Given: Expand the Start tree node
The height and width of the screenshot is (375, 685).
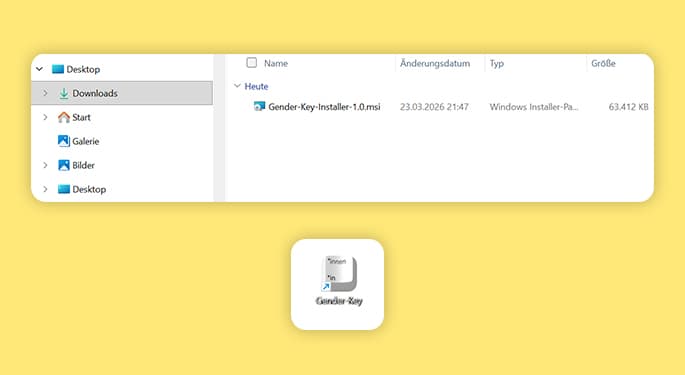Looking at the screenshot, I should [45, 117].
